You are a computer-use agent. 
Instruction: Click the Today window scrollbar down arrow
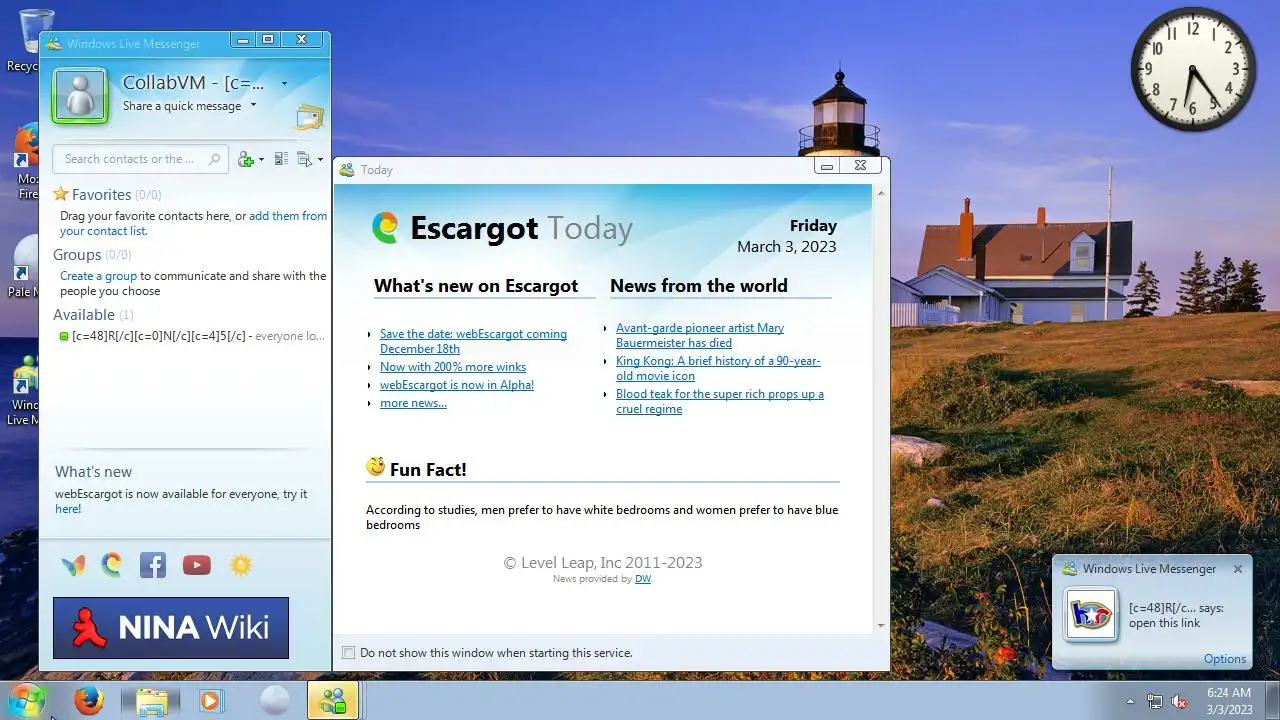point(881,625)
